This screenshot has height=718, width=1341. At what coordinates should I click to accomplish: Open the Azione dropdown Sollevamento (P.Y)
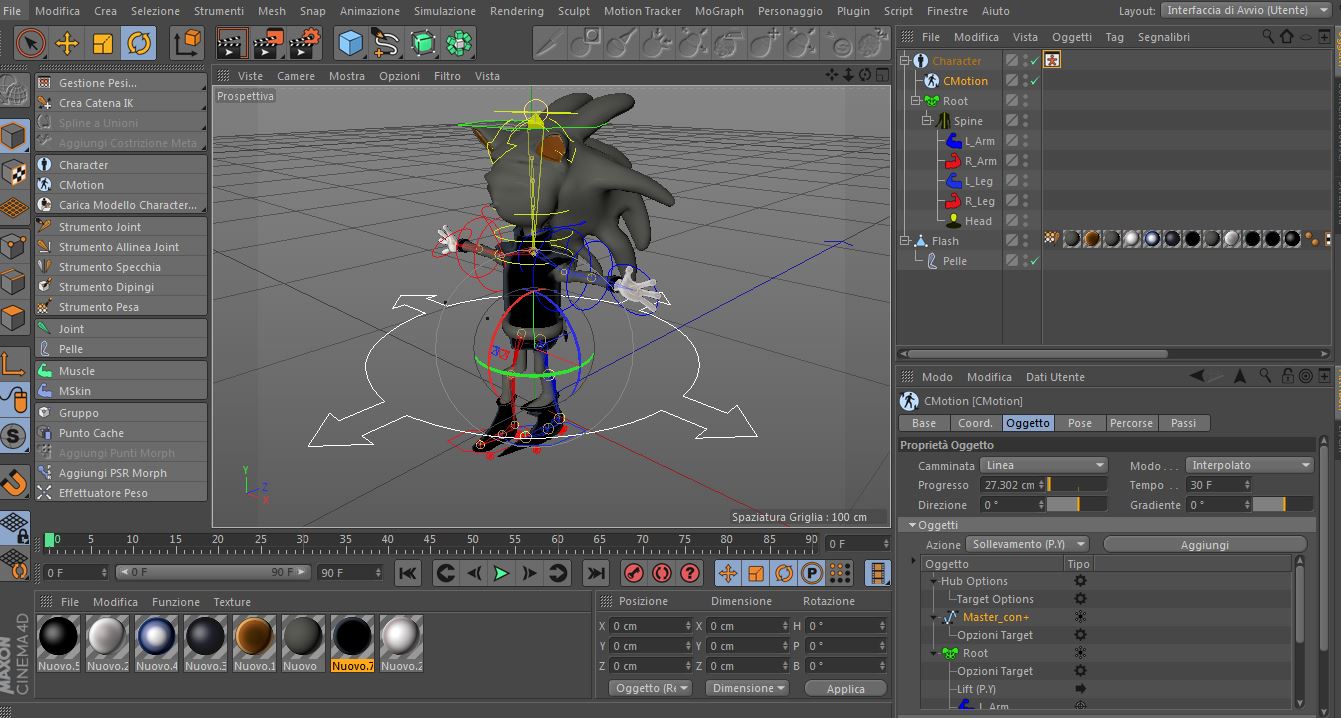pyautogui.click(x=1028, y=544)
